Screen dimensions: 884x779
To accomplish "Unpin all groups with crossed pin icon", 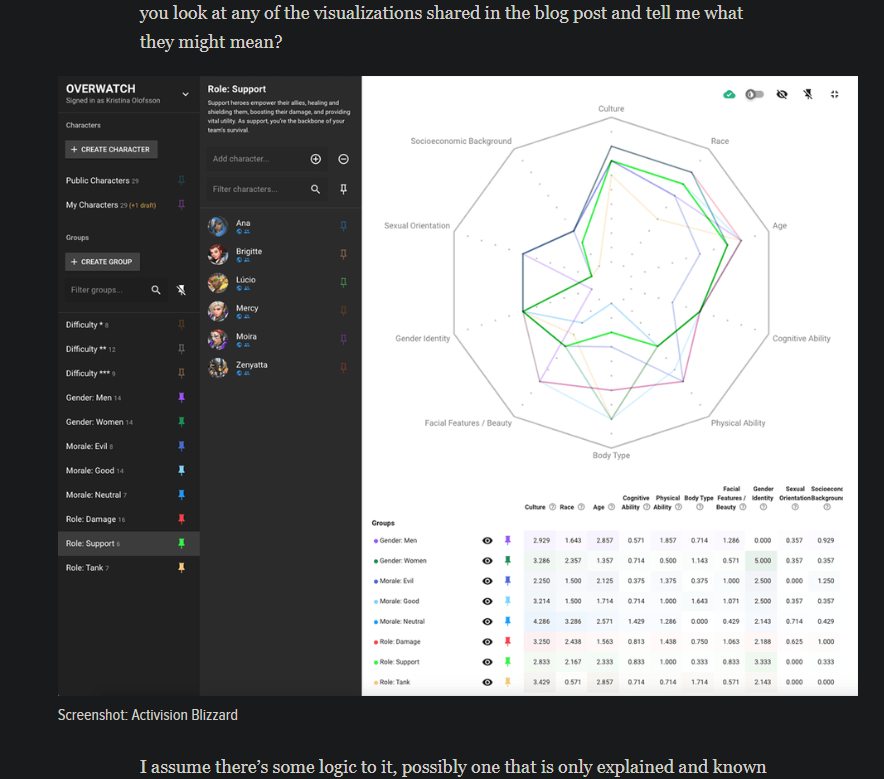I will (181, 290).
